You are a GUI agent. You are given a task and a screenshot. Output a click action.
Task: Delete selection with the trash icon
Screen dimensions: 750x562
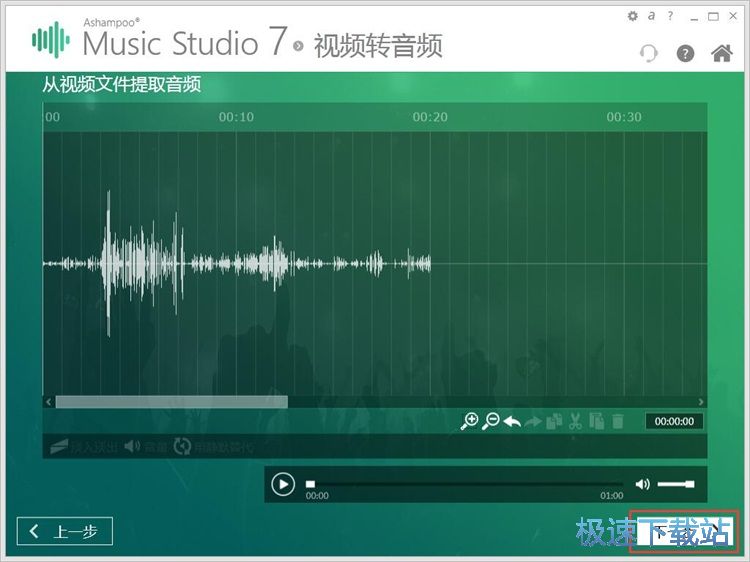coord(618,421)
